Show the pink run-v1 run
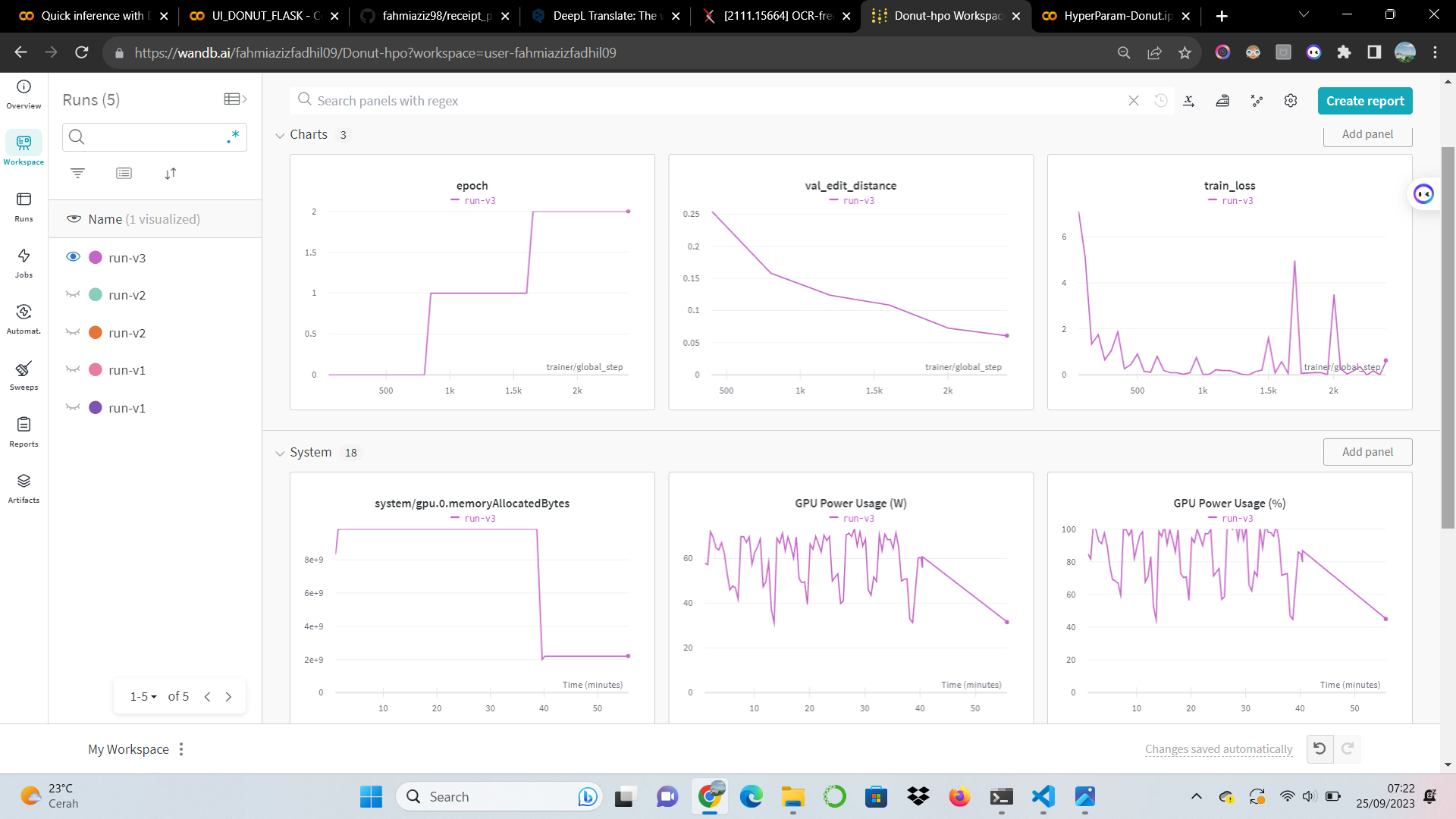The height and width of the screenshot is (819, 1456). click(73, 369)
